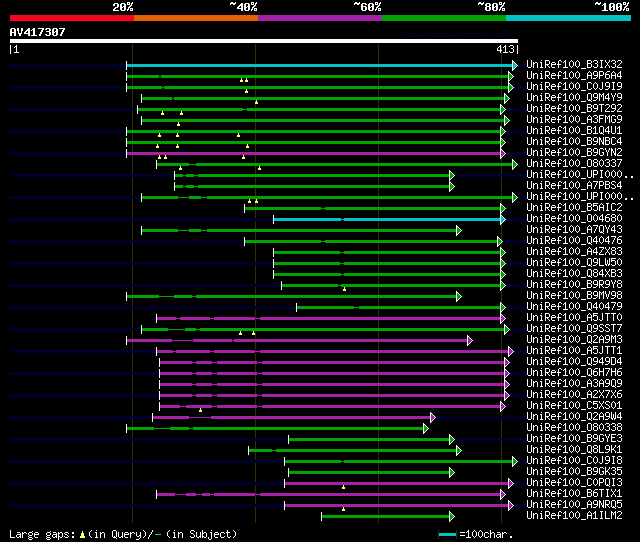The image size is (640, 542).
Task: Click the cyan alignment bar for UniRef100_O04680
Action: coord(387,220)
